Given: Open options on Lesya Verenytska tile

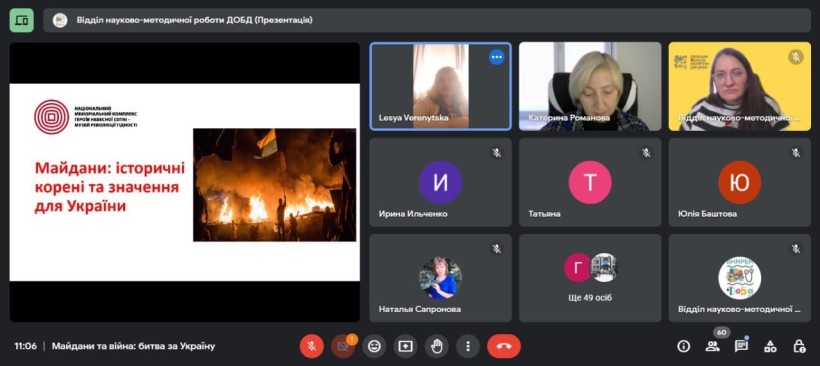Looking at the screenshot, I should point(496,57).
